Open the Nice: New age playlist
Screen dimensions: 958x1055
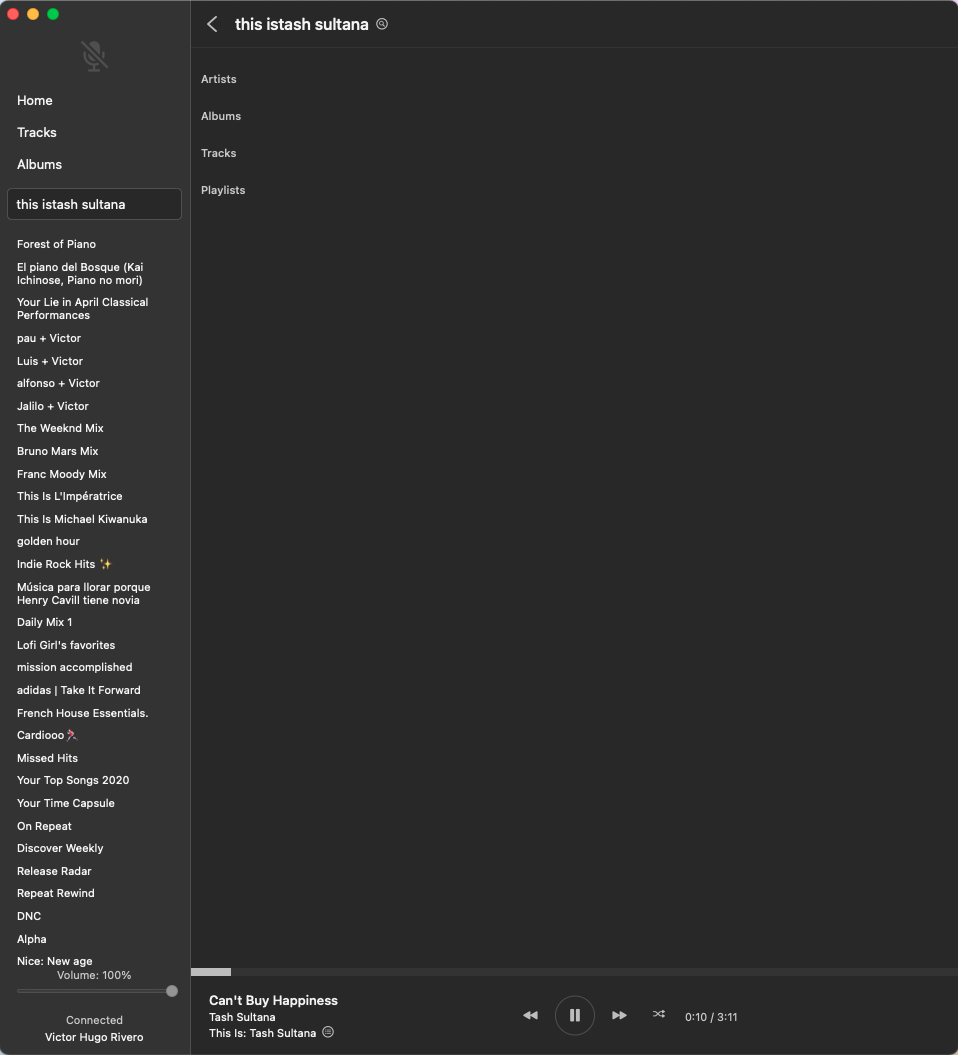[54, 961]
